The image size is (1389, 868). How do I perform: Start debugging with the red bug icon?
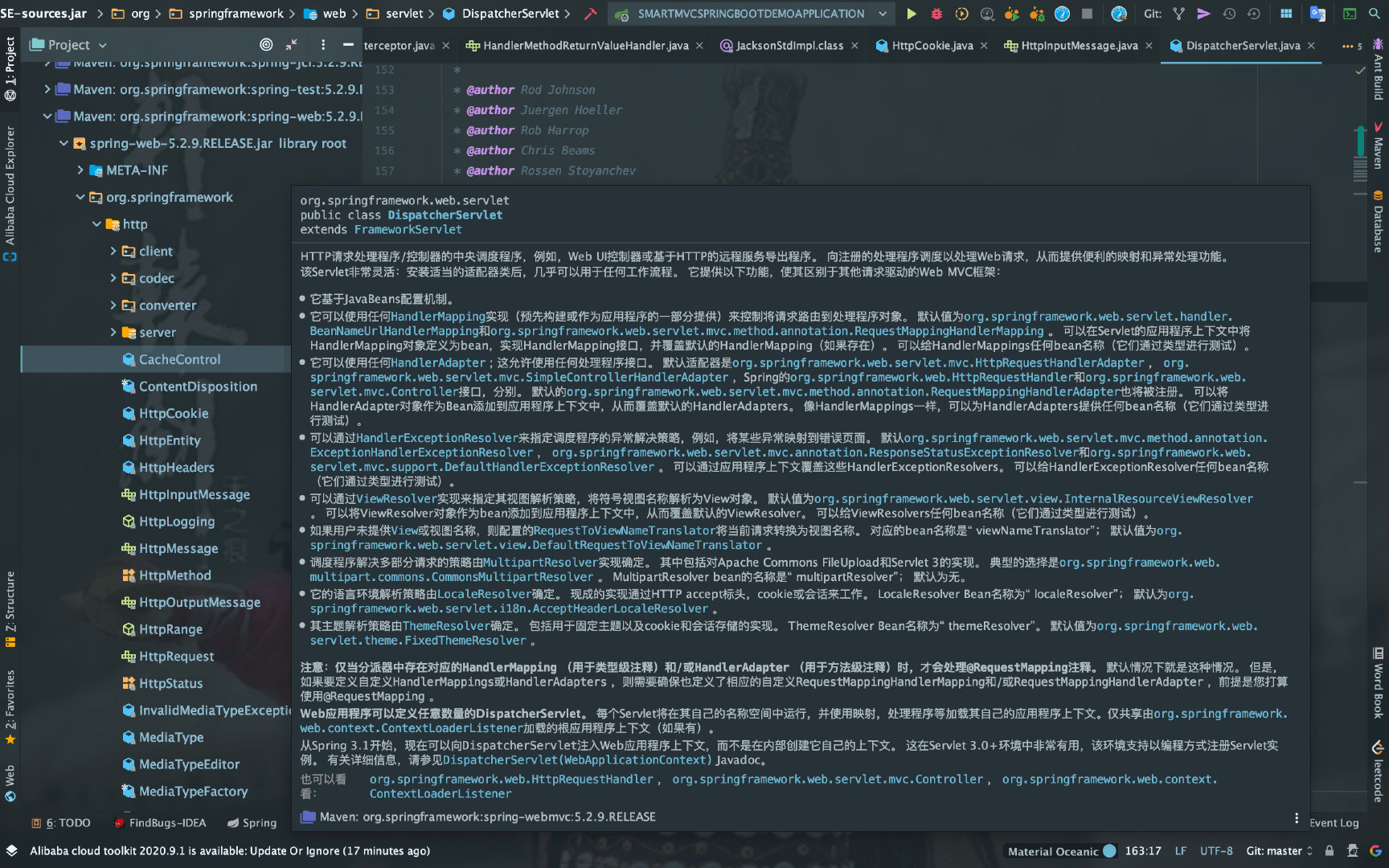pos(936,14)
